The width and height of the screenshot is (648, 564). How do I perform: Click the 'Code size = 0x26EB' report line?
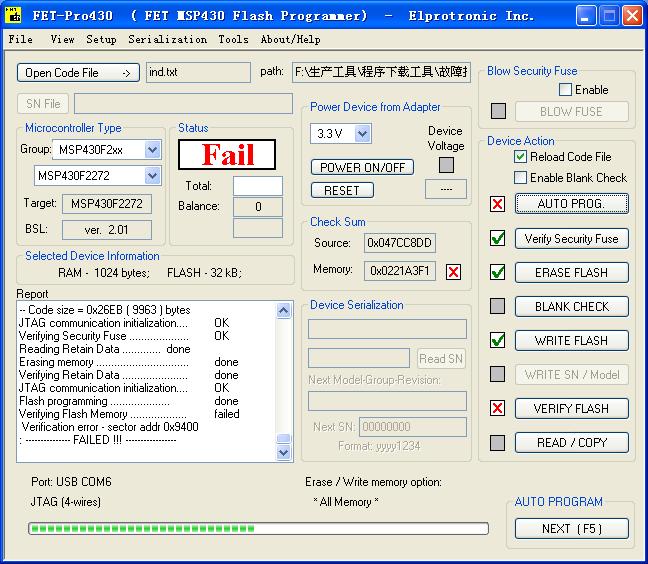tap(105, 310)
